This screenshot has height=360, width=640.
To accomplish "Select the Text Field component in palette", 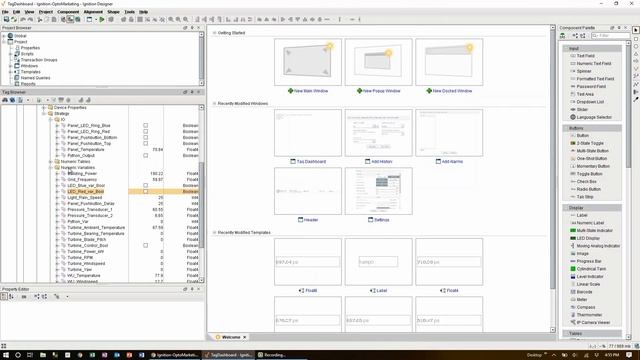I will (x=585, y=56).
